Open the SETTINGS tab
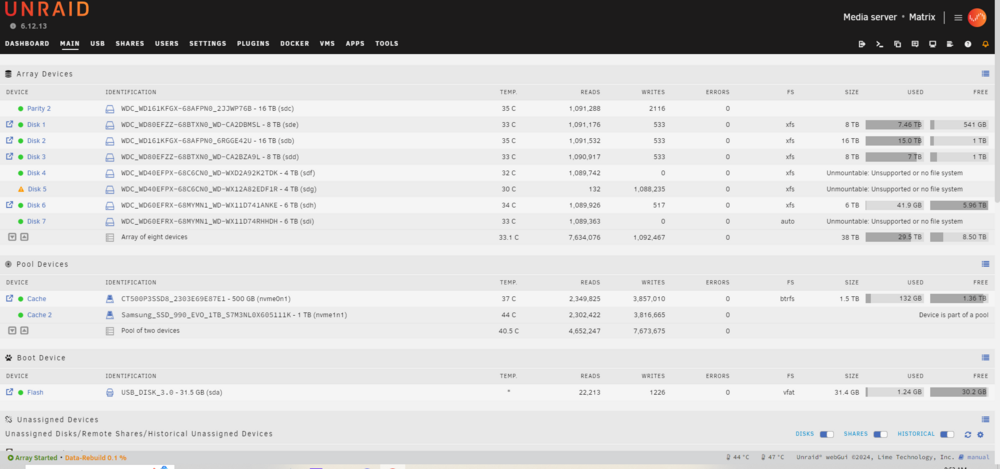This screenshot has width=1000, height=469. 208,44
